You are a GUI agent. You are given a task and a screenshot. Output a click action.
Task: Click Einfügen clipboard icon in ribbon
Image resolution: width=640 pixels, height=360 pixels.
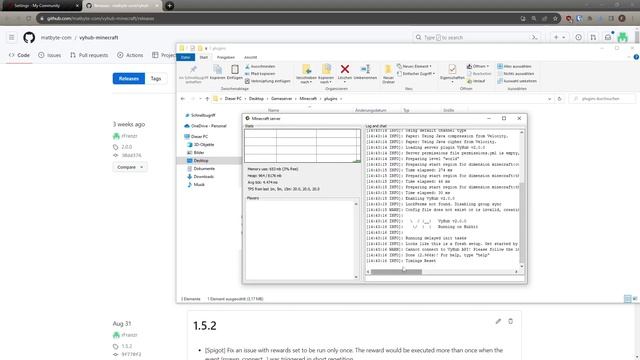pyautogui.click(x=235, y=72)
